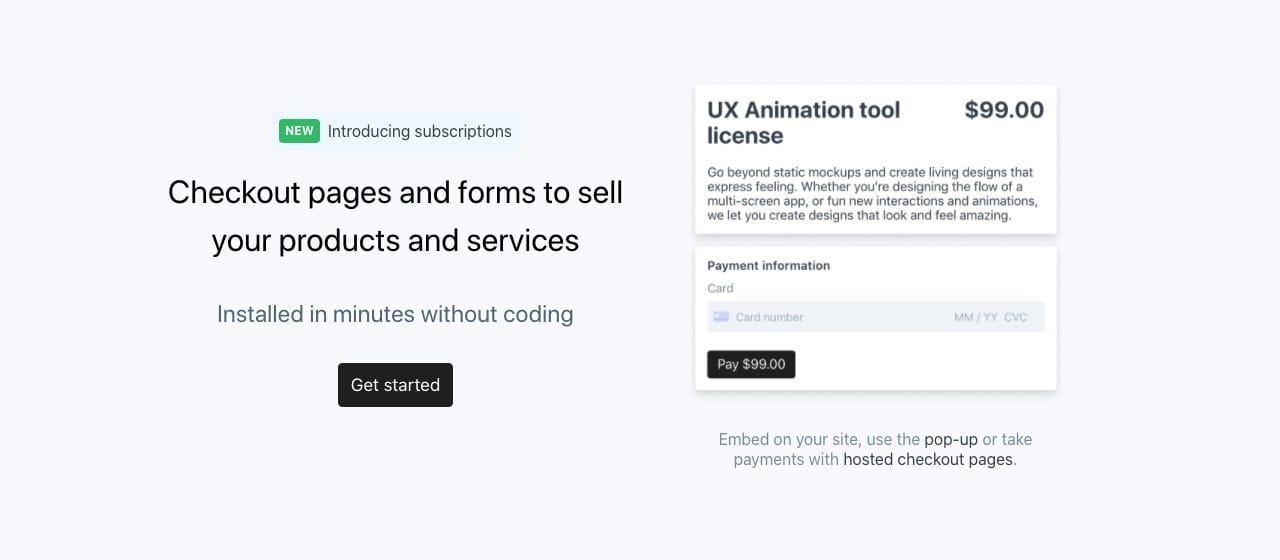The image size is (1280, 560).
Task: Click the Payment information heading
Action: [768, 266]
